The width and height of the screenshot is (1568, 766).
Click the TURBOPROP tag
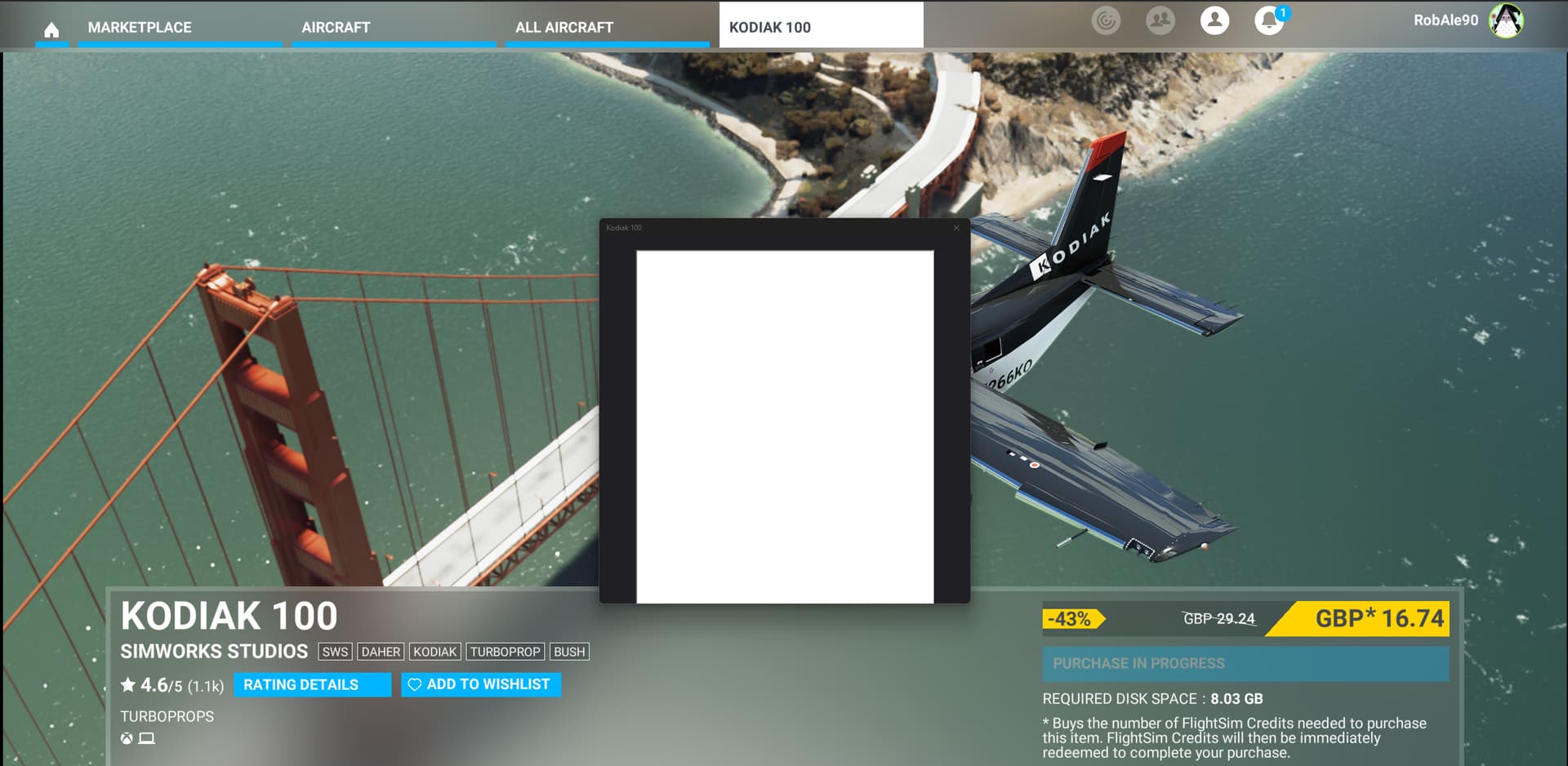[505, 652]
